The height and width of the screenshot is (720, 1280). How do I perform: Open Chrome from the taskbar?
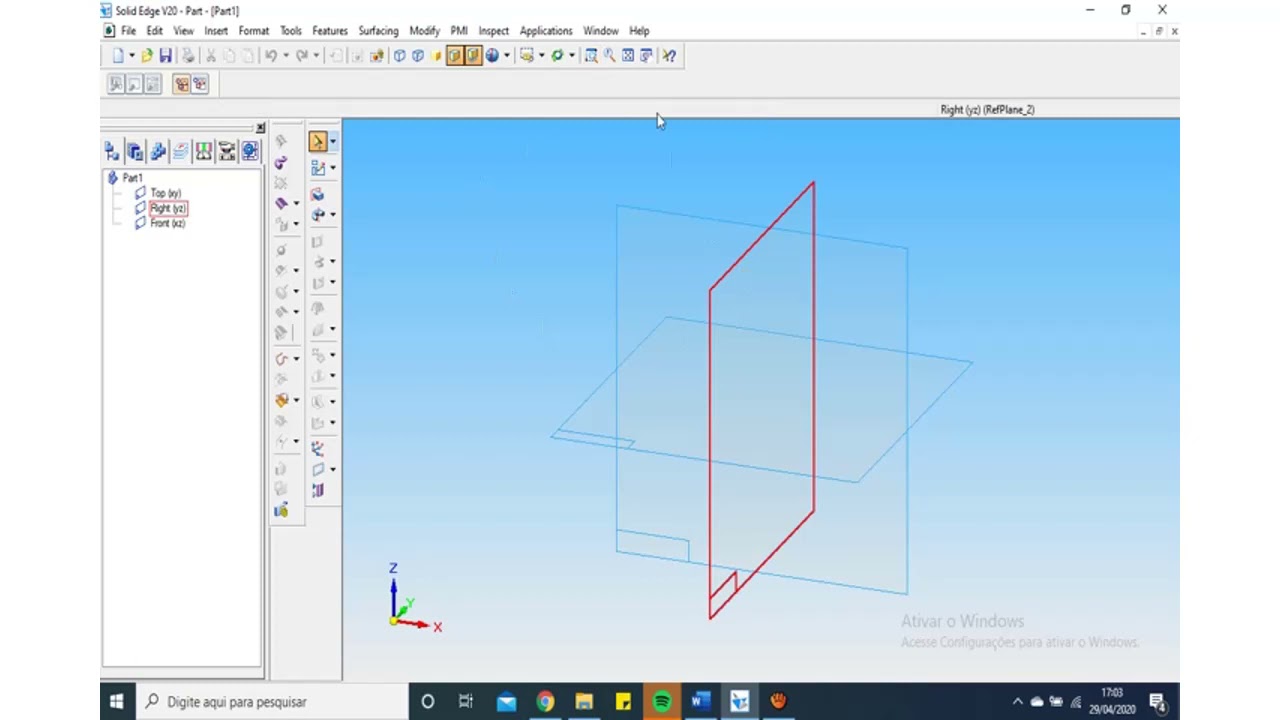545,702
